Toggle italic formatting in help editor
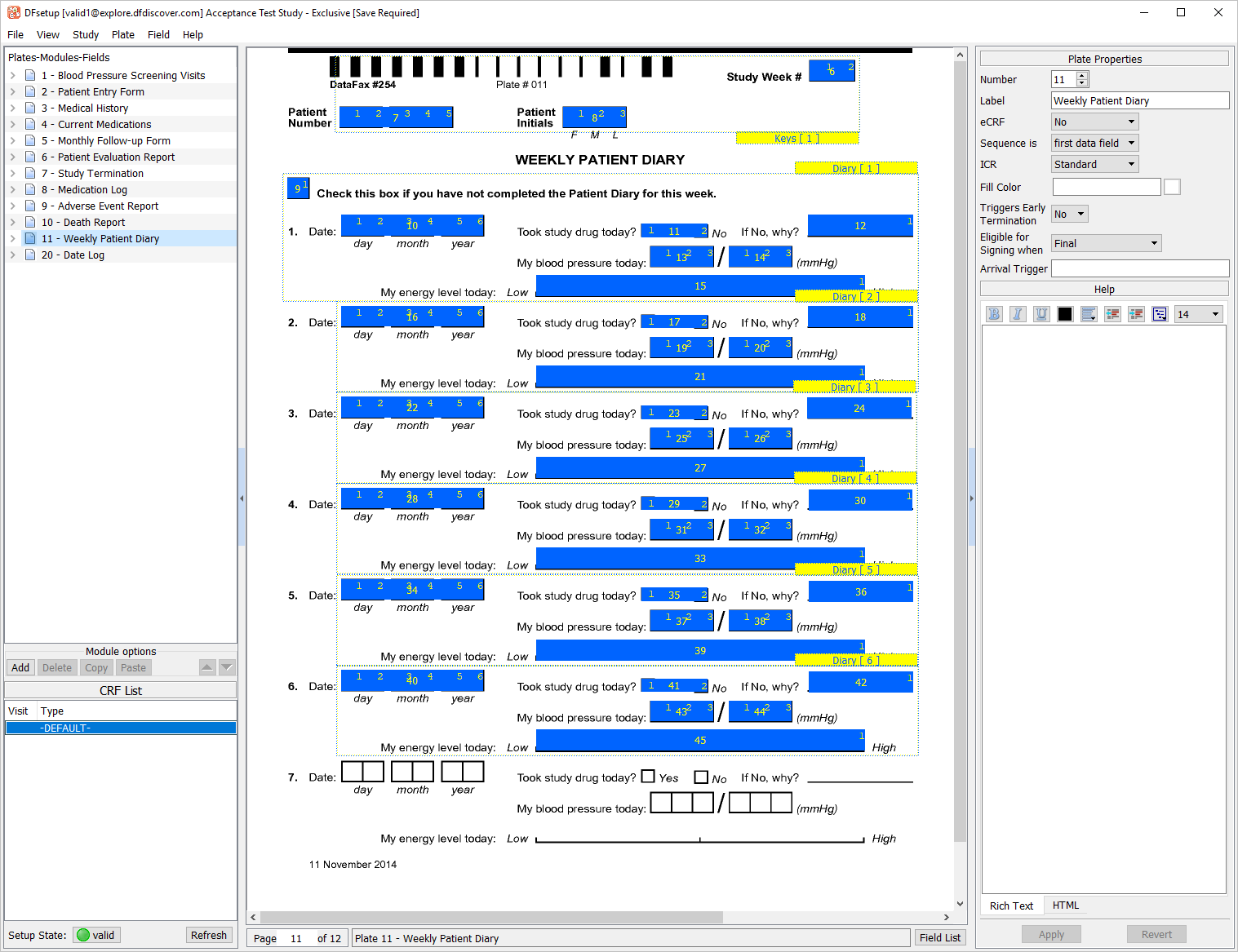Screen dimensions: 1238x952 tap(1018, 314)
